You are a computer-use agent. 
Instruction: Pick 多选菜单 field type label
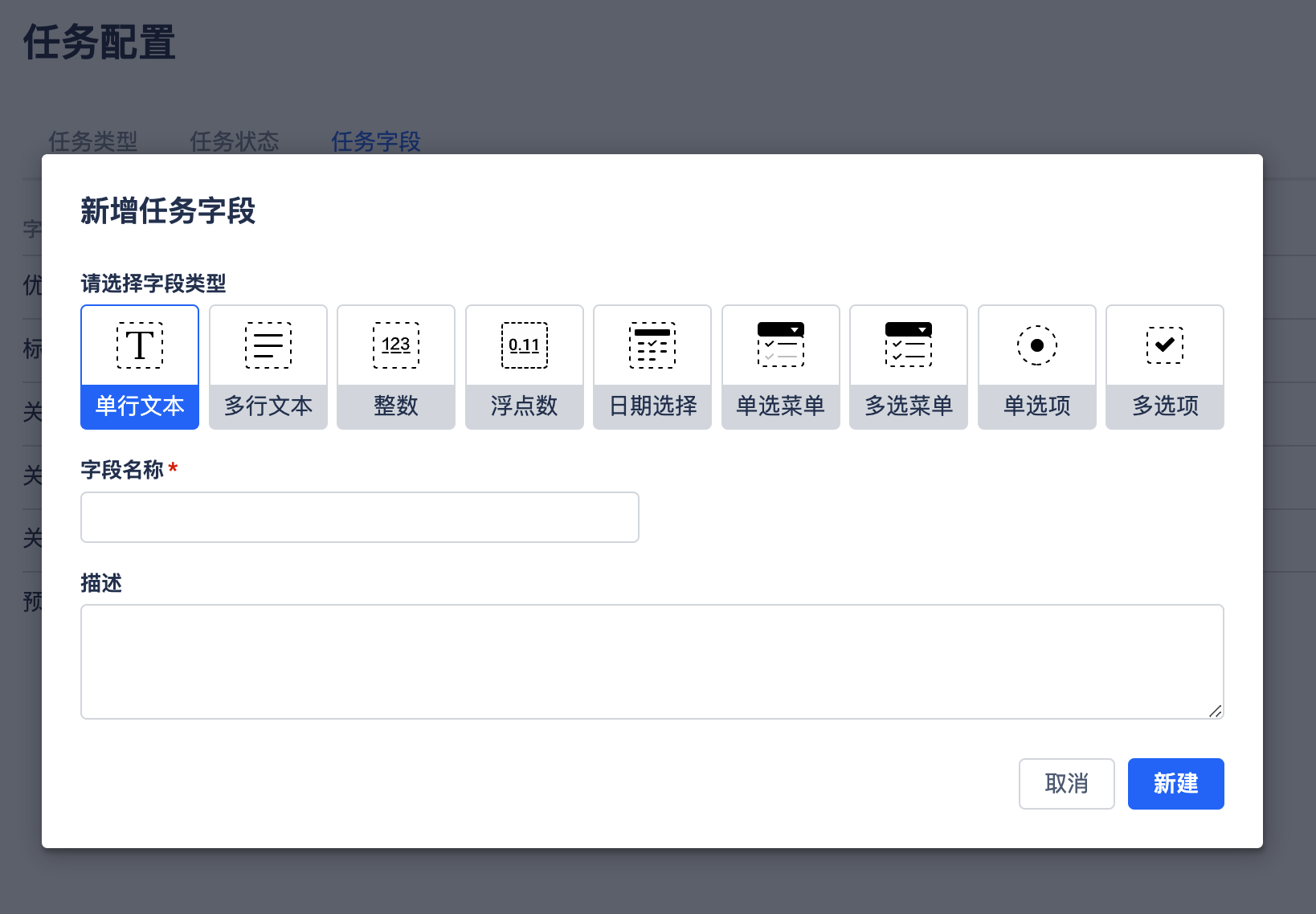(909, 406)
